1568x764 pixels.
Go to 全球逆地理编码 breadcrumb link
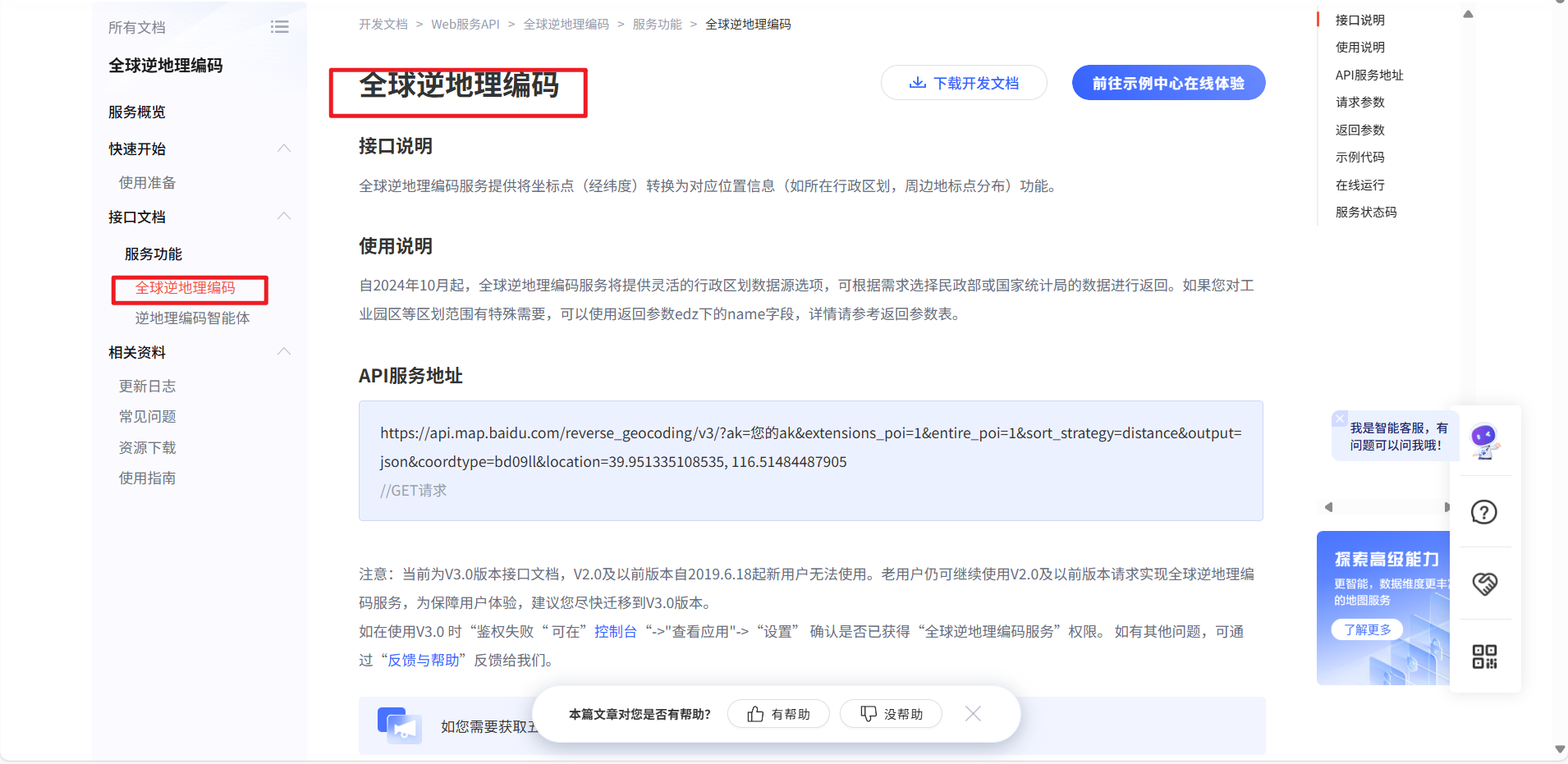[566, 25]
